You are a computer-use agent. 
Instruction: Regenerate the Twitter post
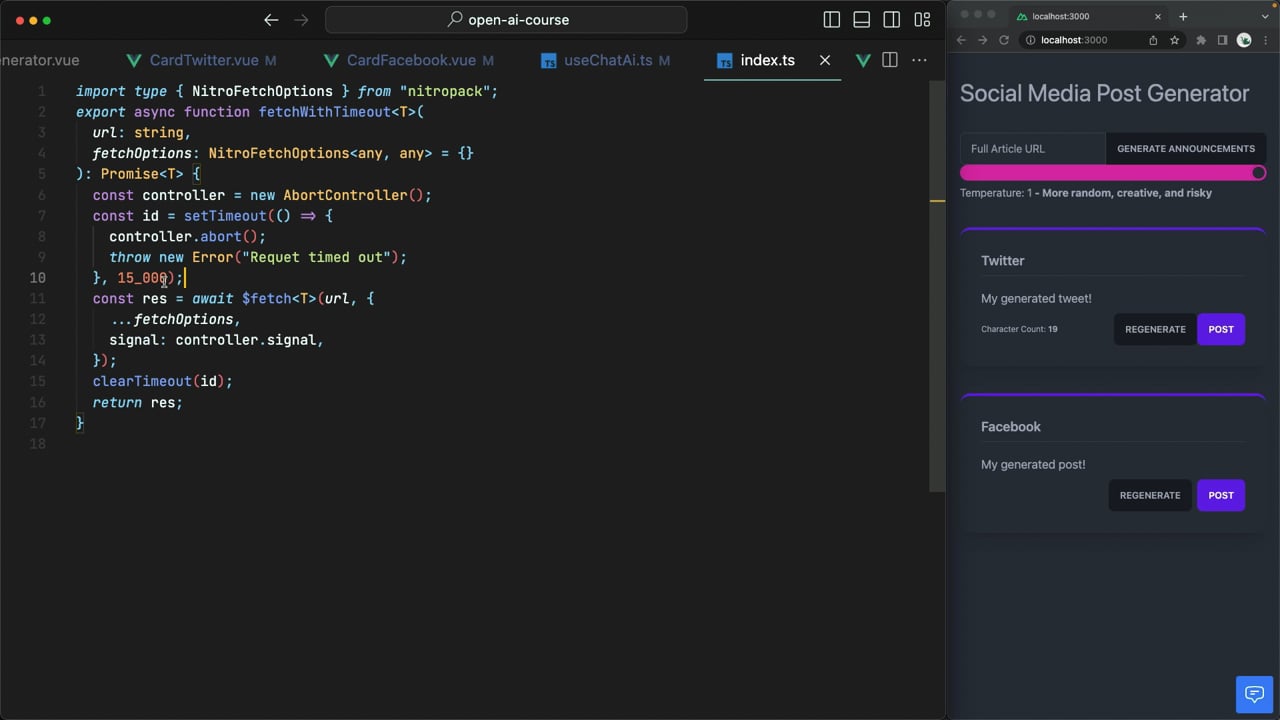[x=1155, y=329]
